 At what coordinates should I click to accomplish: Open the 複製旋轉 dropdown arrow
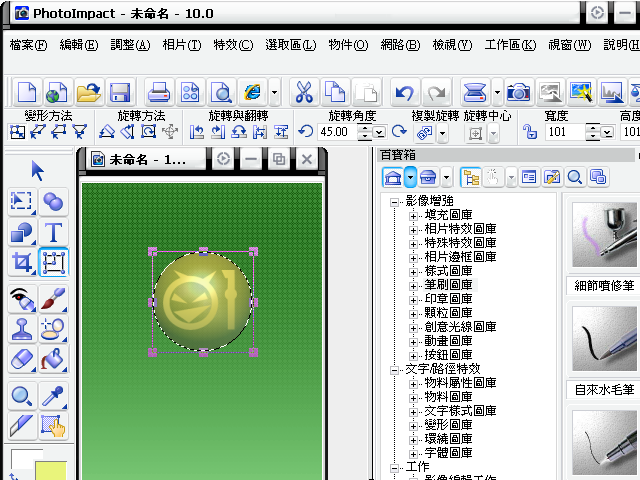click(x=442, y=133)
